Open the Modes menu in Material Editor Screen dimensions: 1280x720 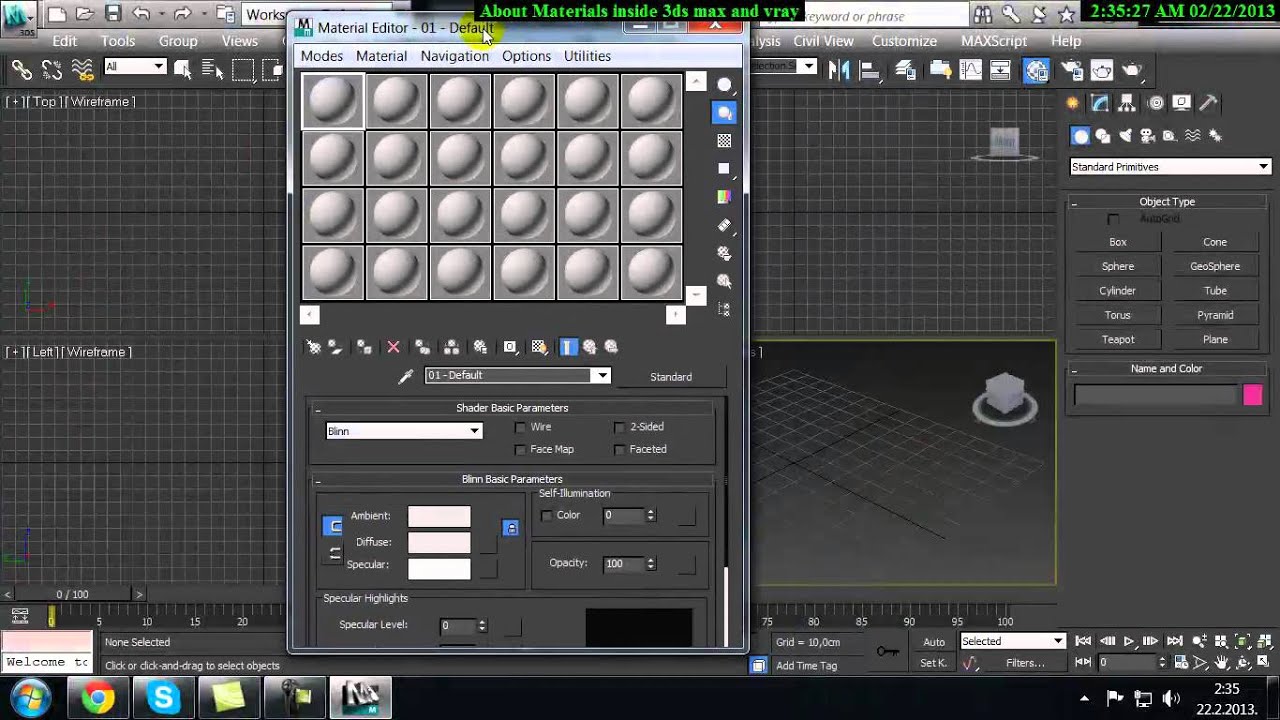pyautogui.click(x=322, y=56)
